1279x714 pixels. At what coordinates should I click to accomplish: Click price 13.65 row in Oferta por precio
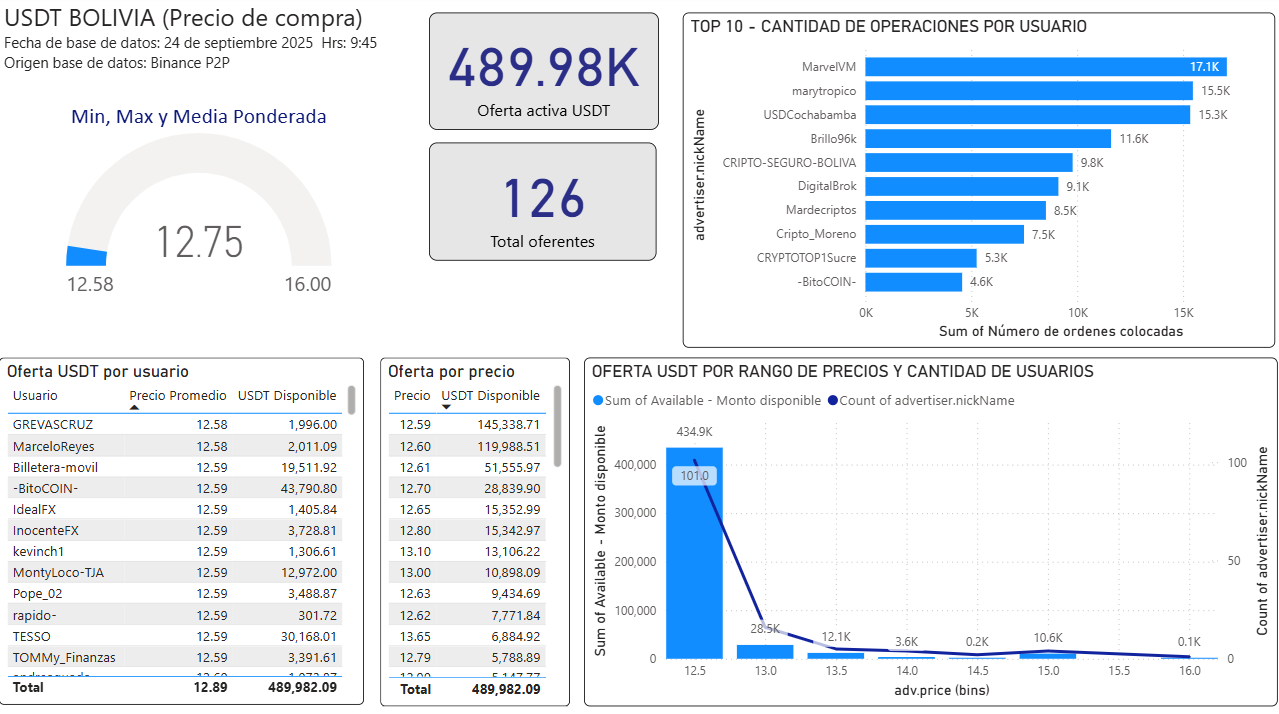467,636
